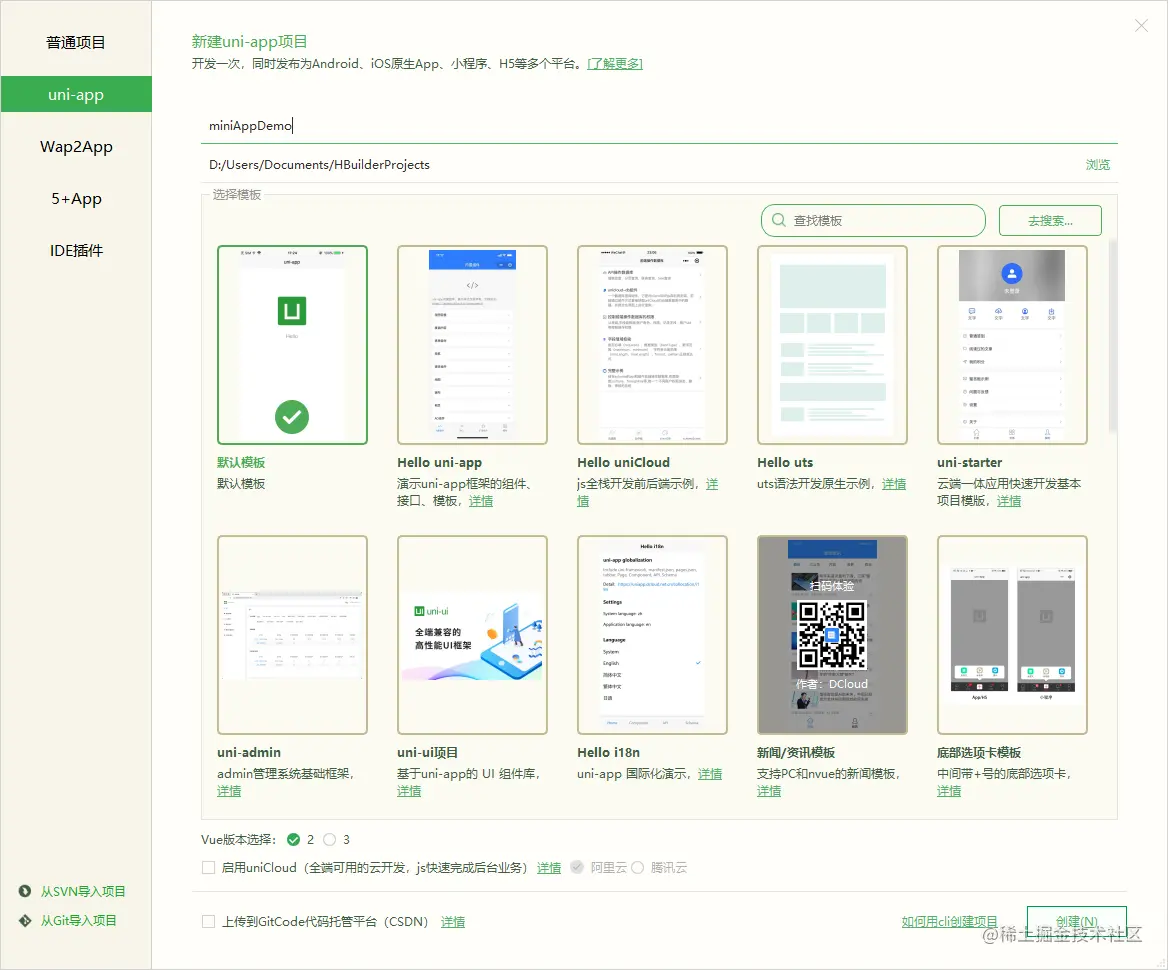
Task: Enable the 启用uniCloud checkbox
Action: pos(209,868)
